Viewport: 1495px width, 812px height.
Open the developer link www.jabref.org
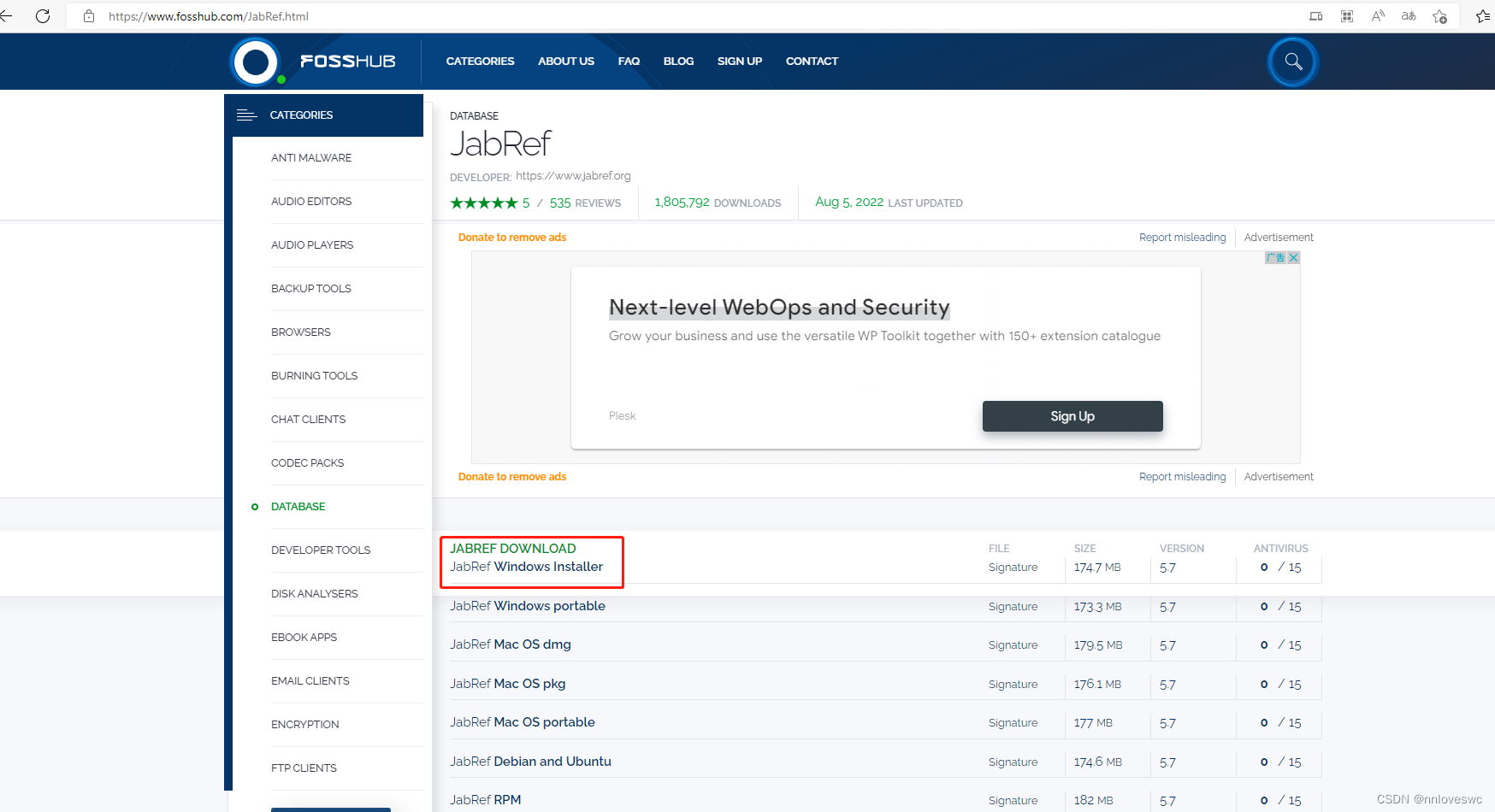[573, 176]
